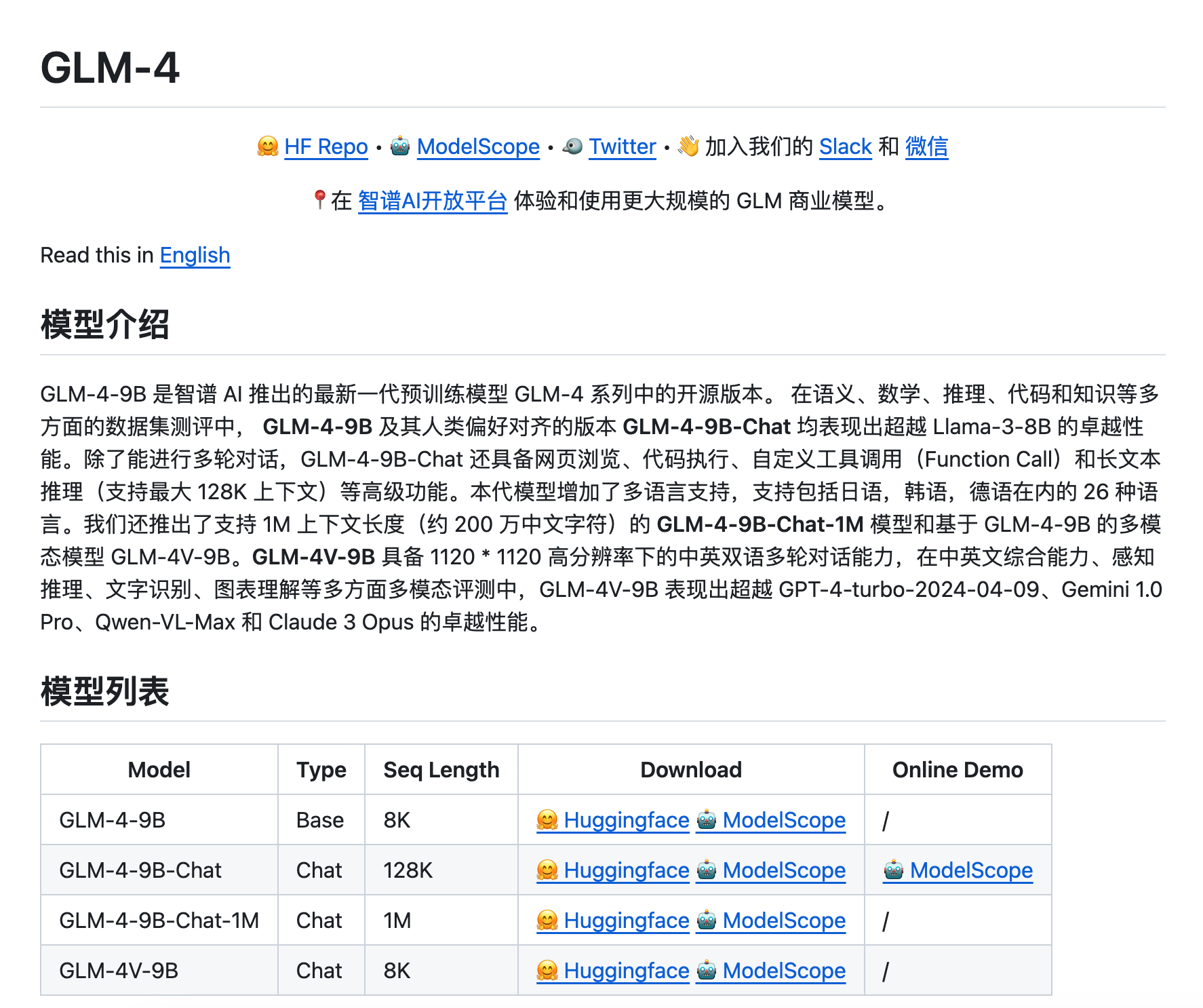Visit the 智谱AI开放平台 link
Viewport: 1203px width, 1008px height.
[433, 201]
